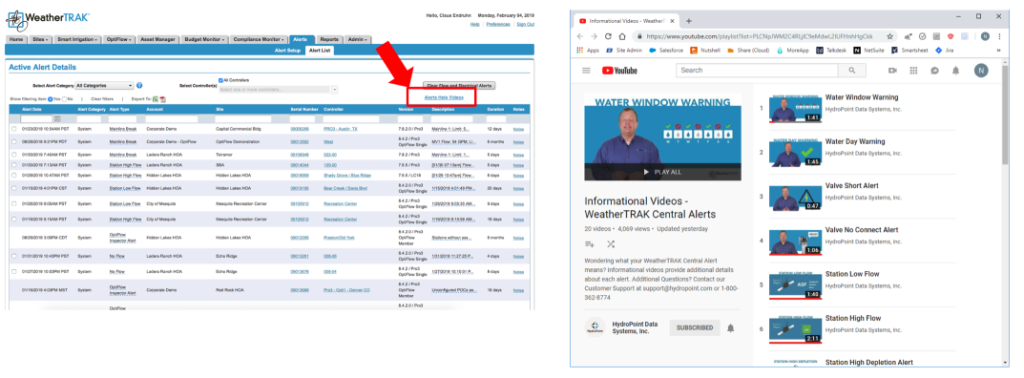Viewport: 1024px width, 378px height.
Task: Uncheck the All Controllers checkbox
Action: pyautogui.click(x=221, y=80)
